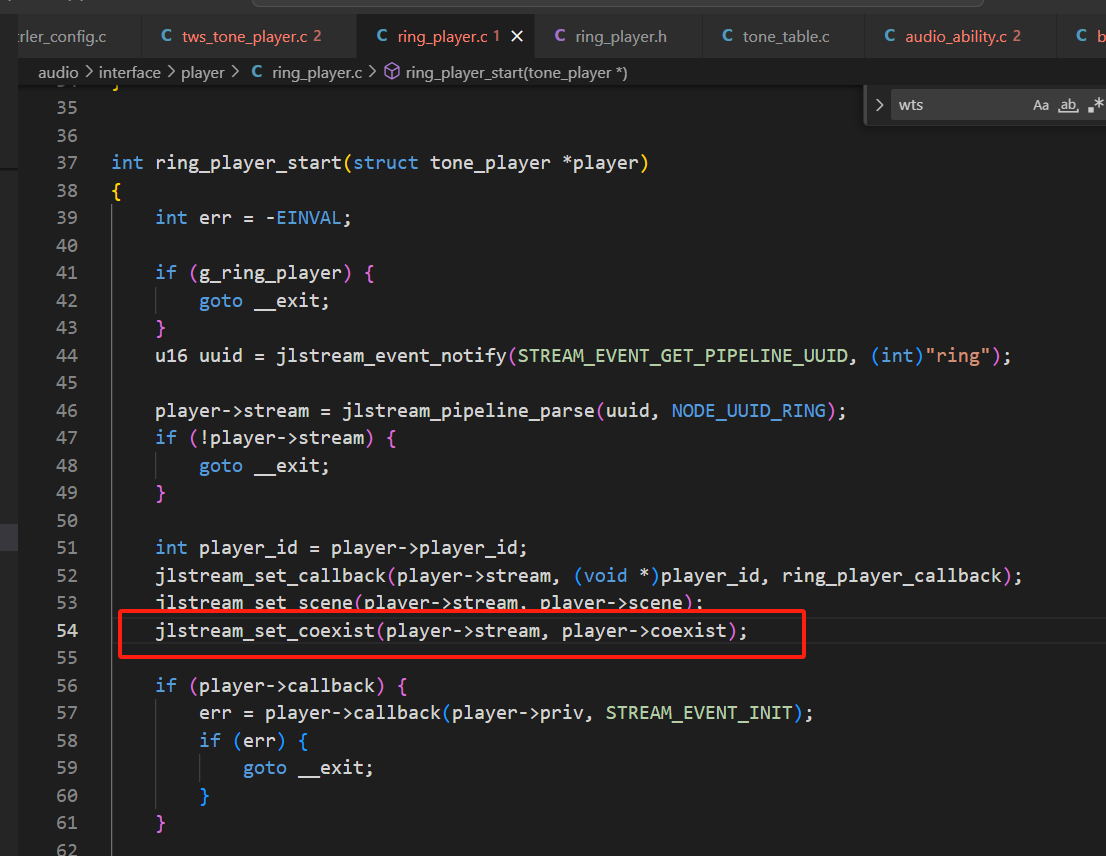Screen dimensions: 1106x856
Task: Toggle Match Whole Word in the find widget
Action: pyautogui.click(x=1069, y=105)
